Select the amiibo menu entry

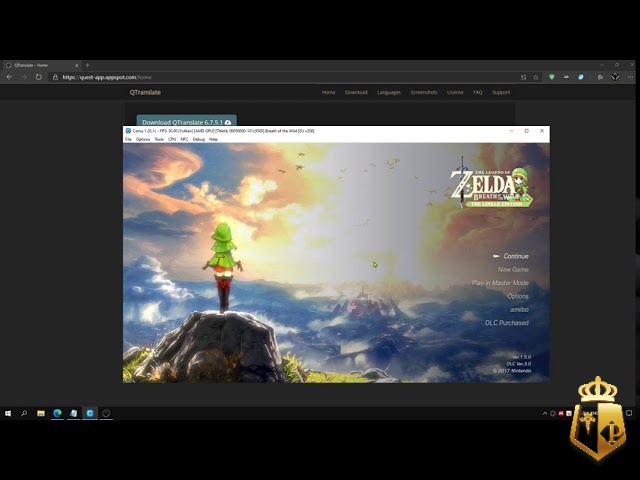(x=519, y=309)
